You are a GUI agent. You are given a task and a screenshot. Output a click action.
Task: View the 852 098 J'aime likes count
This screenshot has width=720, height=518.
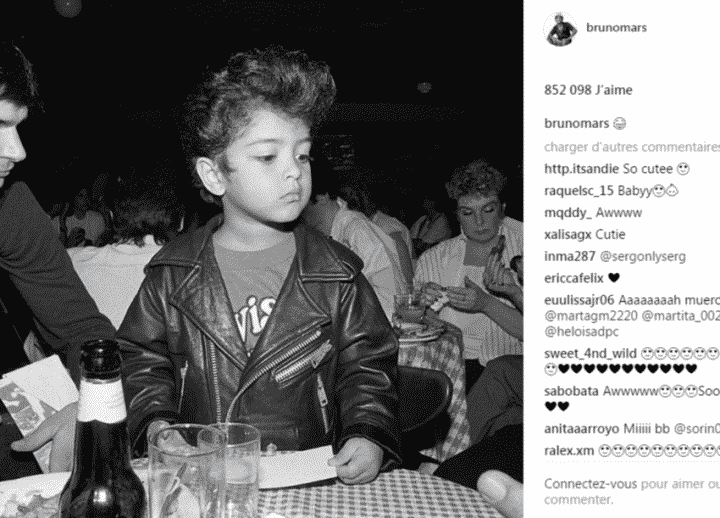[588, 90]
